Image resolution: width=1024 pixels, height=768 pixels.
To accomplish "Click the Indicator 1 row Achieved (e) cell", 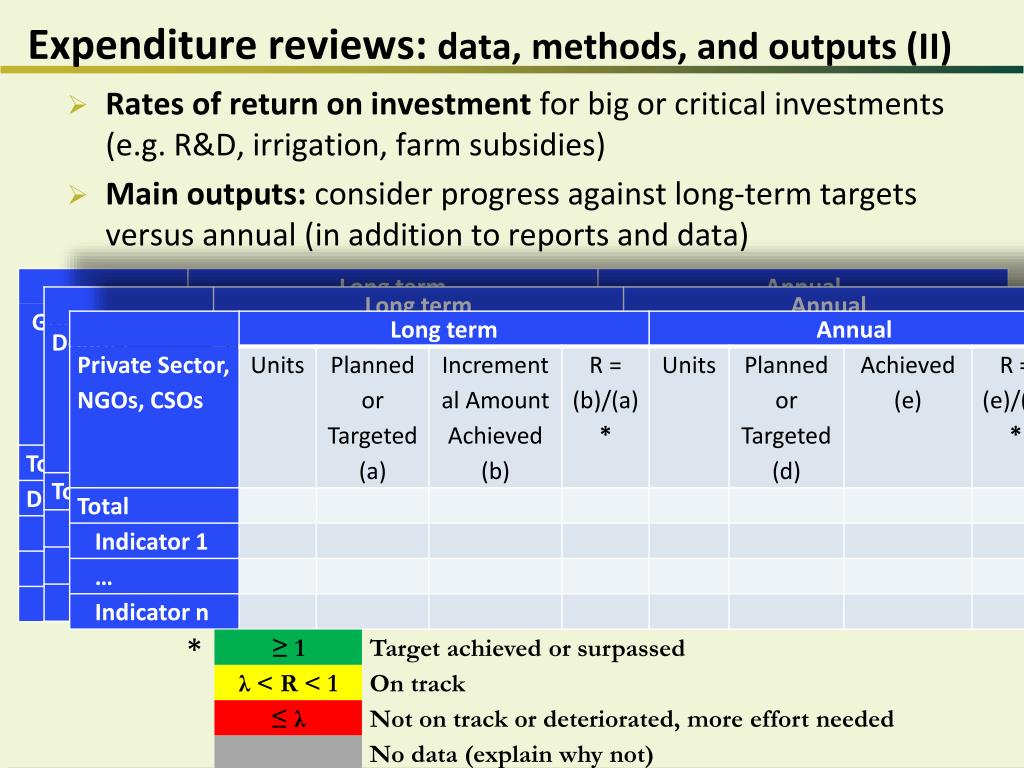I will 908,541.
